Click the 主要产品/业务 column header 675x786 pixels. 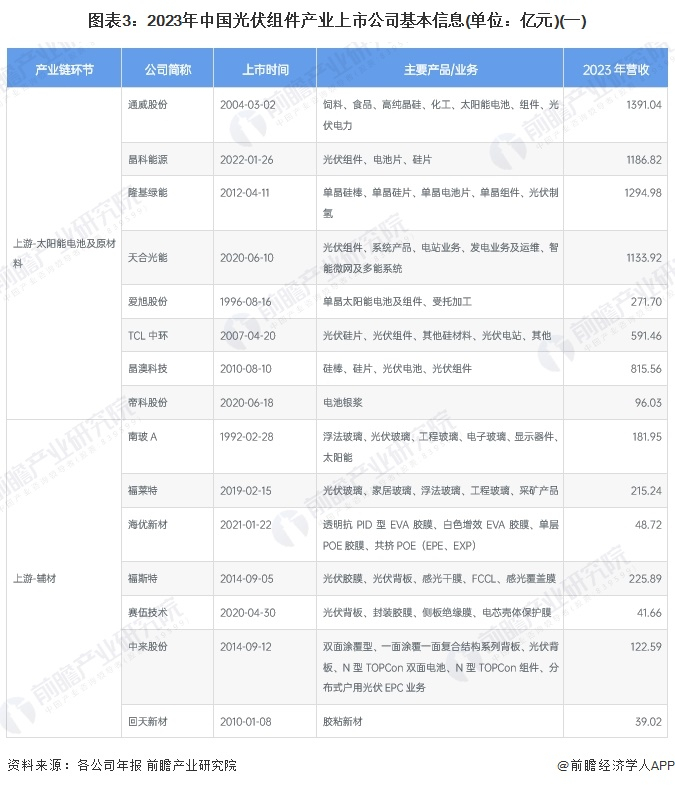(x=440, y=69)
